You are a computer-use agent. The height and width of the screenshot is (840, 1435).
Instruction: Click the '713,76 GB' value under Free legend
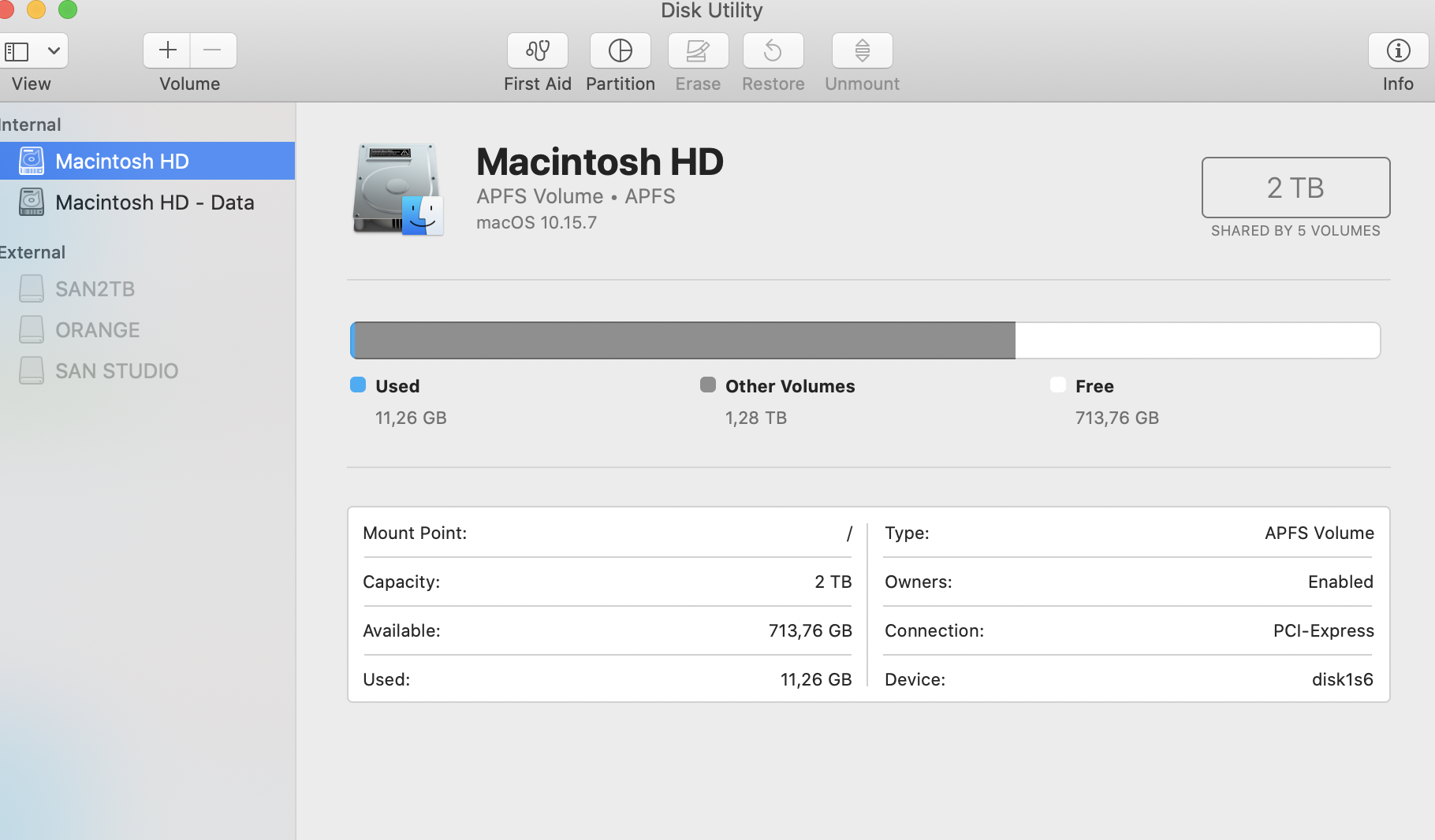click(x=1117, y=418)
